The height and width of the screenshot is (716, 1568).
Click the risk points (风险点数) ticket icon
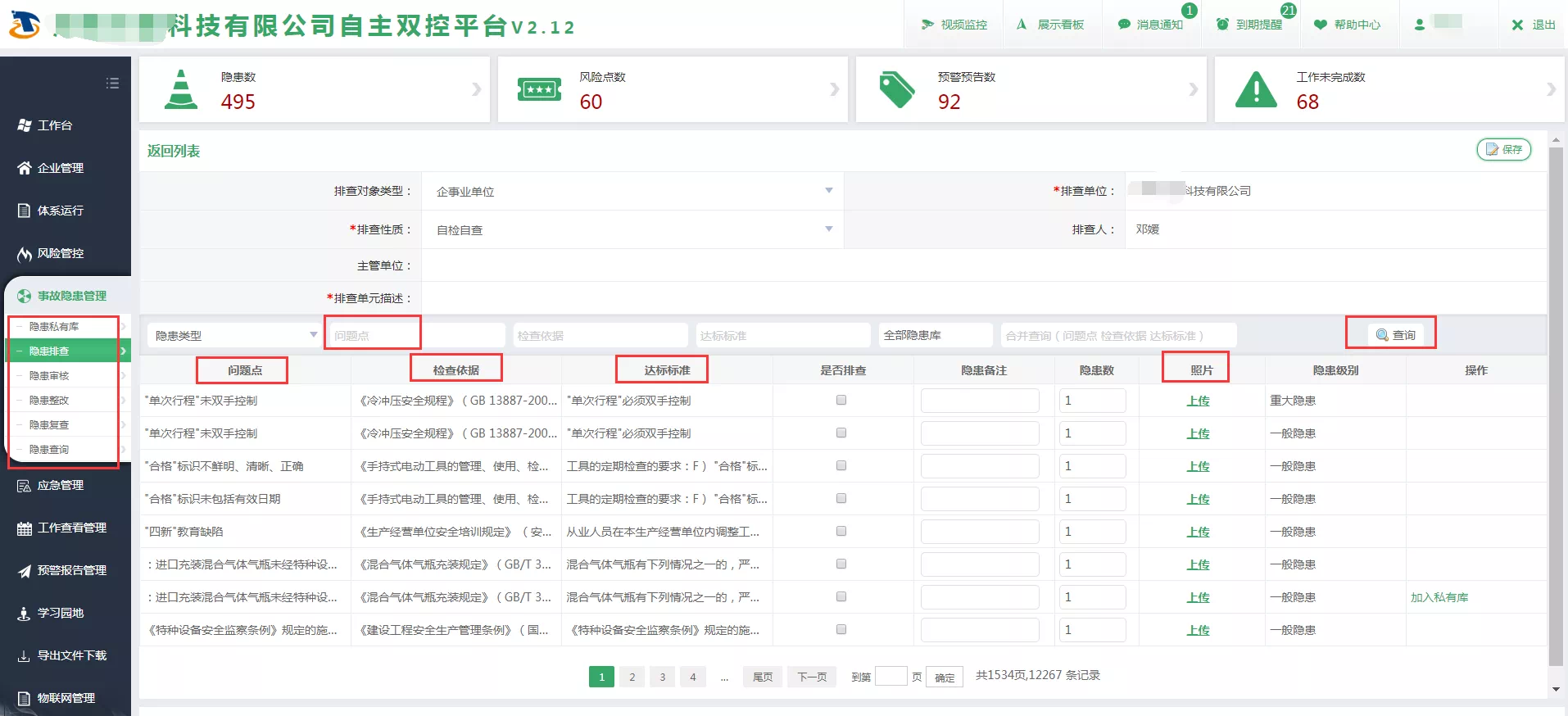(x=539, y=89)
